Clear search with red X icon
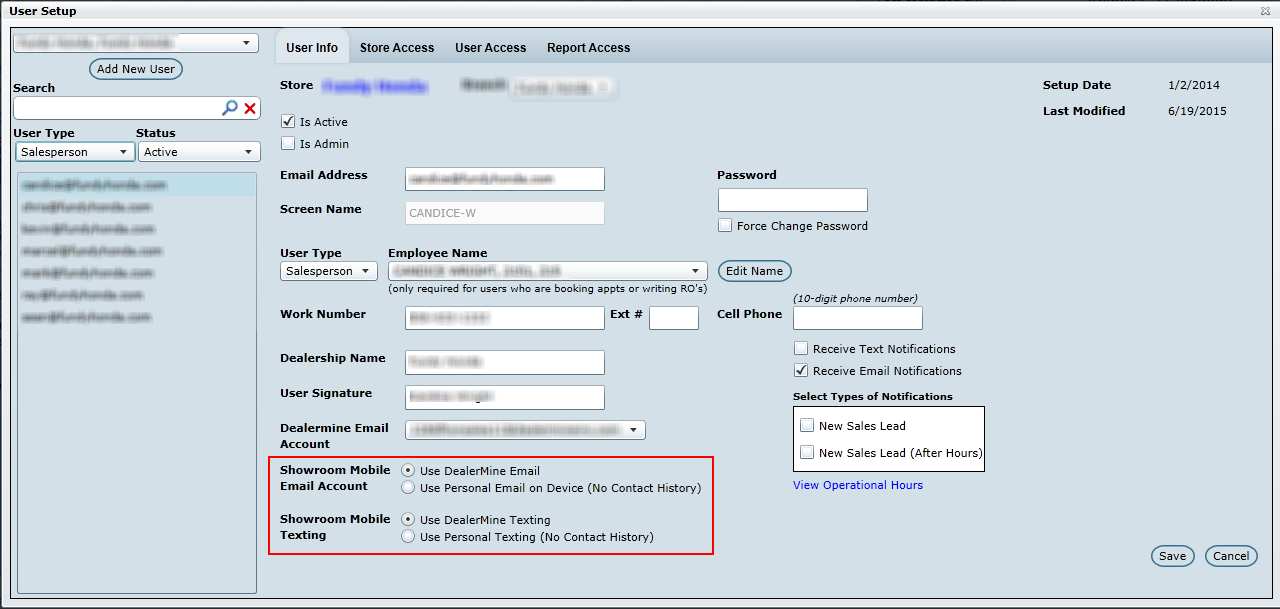The image size is (1280, 609). pos(250,108)
